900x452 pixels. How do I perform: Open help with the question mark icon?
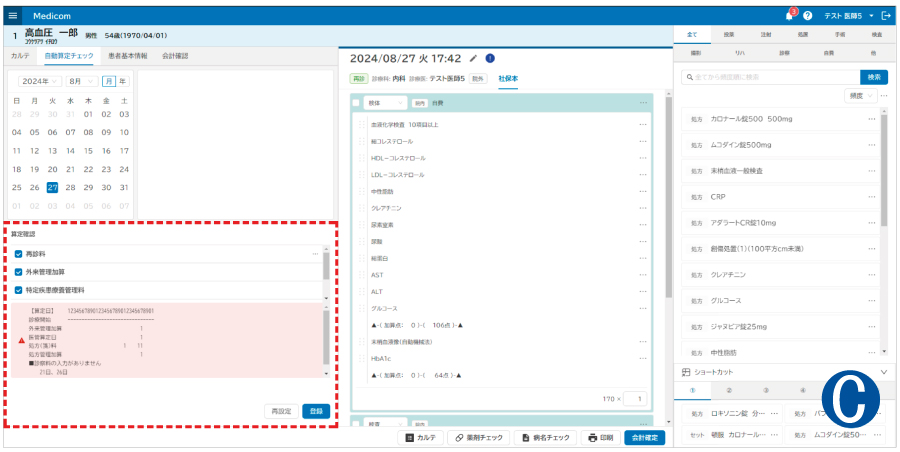click(807, 16)
